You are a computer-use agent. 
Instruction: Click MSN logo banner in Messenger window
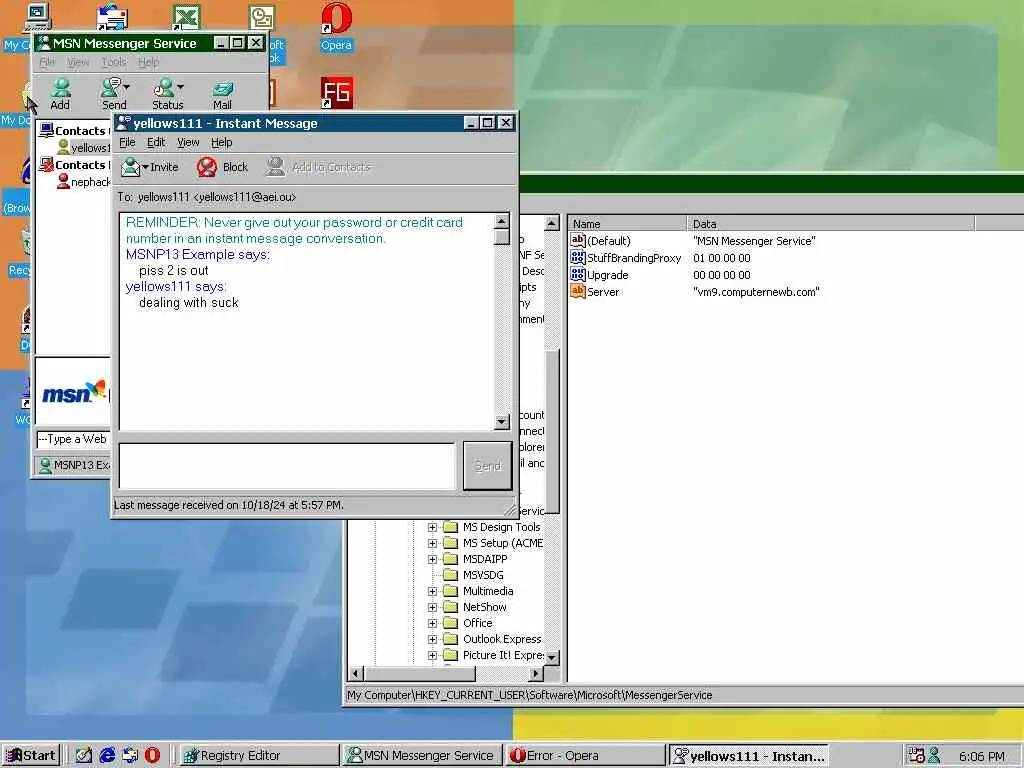coord(73,392)
